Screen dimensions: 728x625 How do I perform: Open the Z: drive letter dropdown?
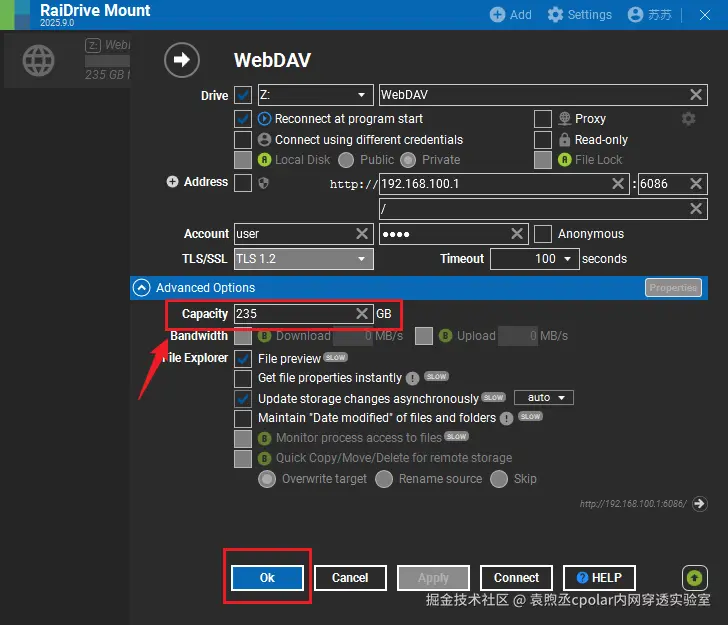coord(315,95)
